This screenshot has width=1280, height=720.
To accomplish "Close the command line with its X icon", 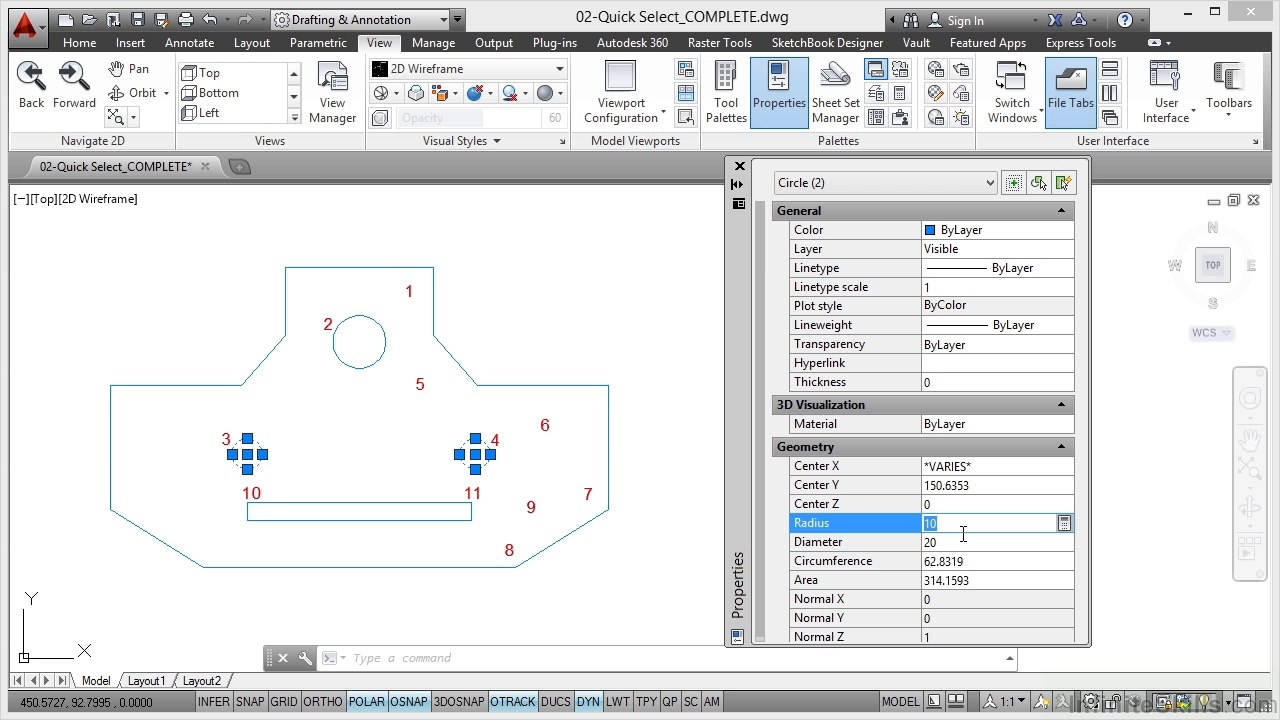I will click(x=283, y=658).
